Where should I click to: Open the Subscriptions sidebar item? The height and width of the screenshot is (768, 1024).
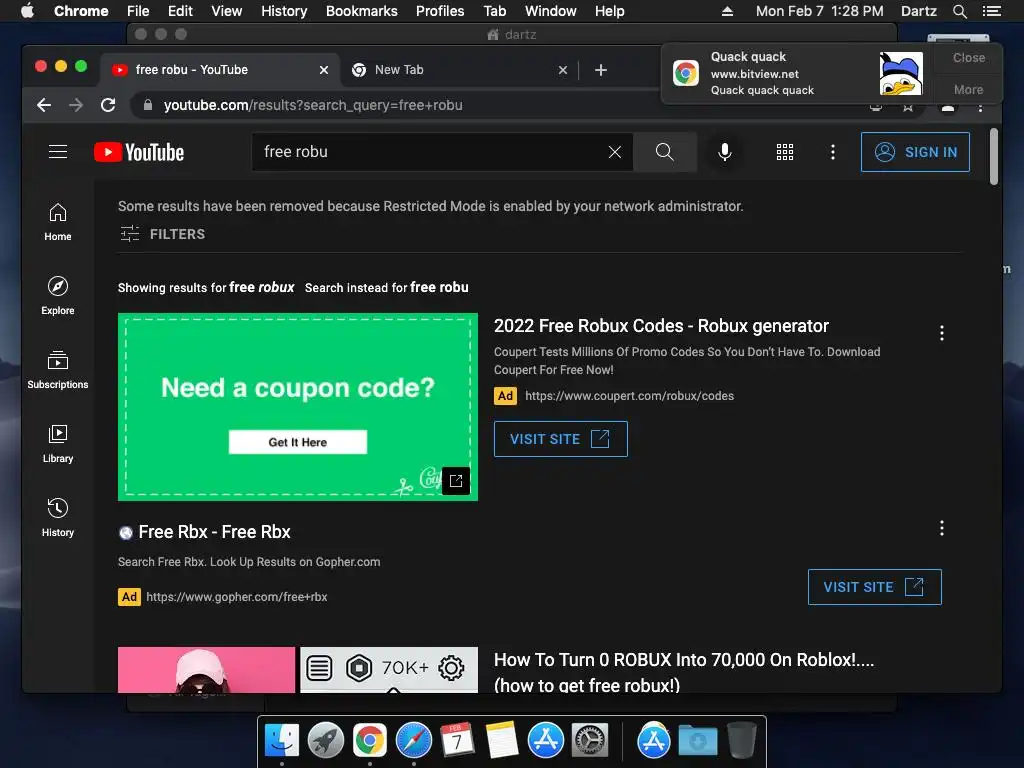click(x=57, y=370)
